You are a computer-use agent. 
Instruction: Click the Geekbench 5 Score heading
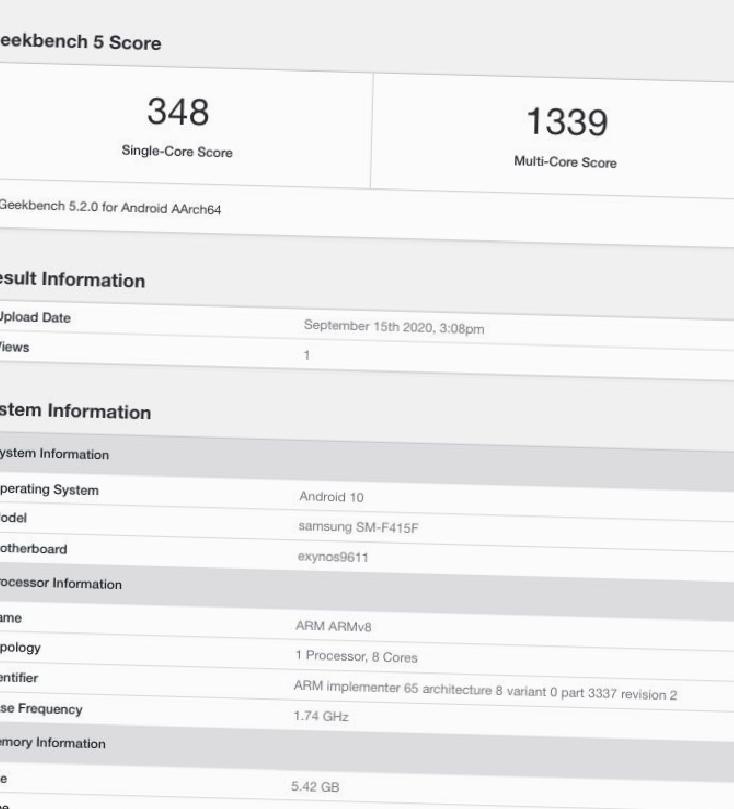click(x=80, y=42)
